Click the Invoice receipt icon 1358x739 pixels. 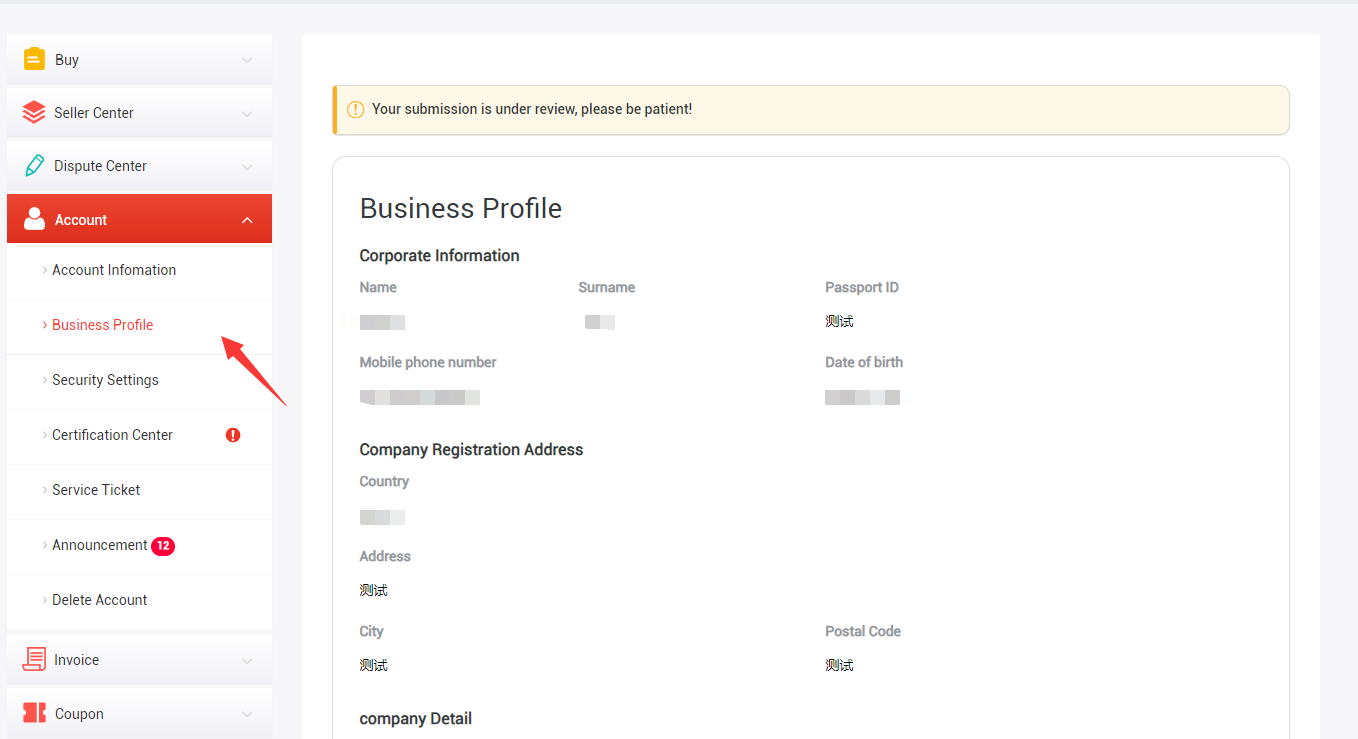point(34,660)
